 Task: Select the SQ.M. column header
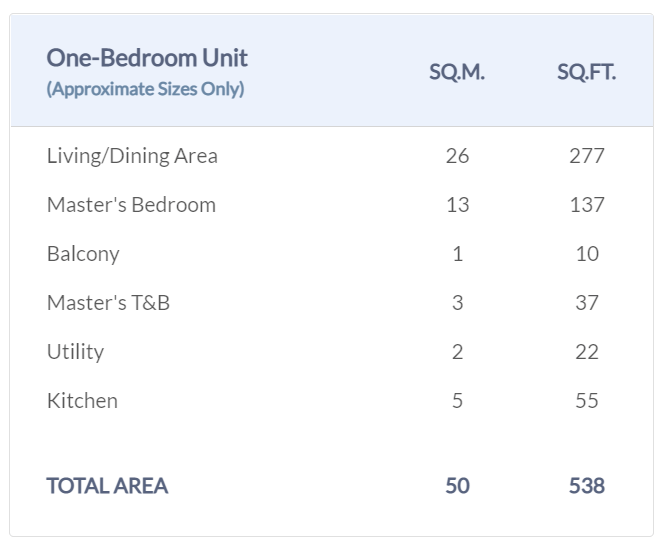coord(457,73)
